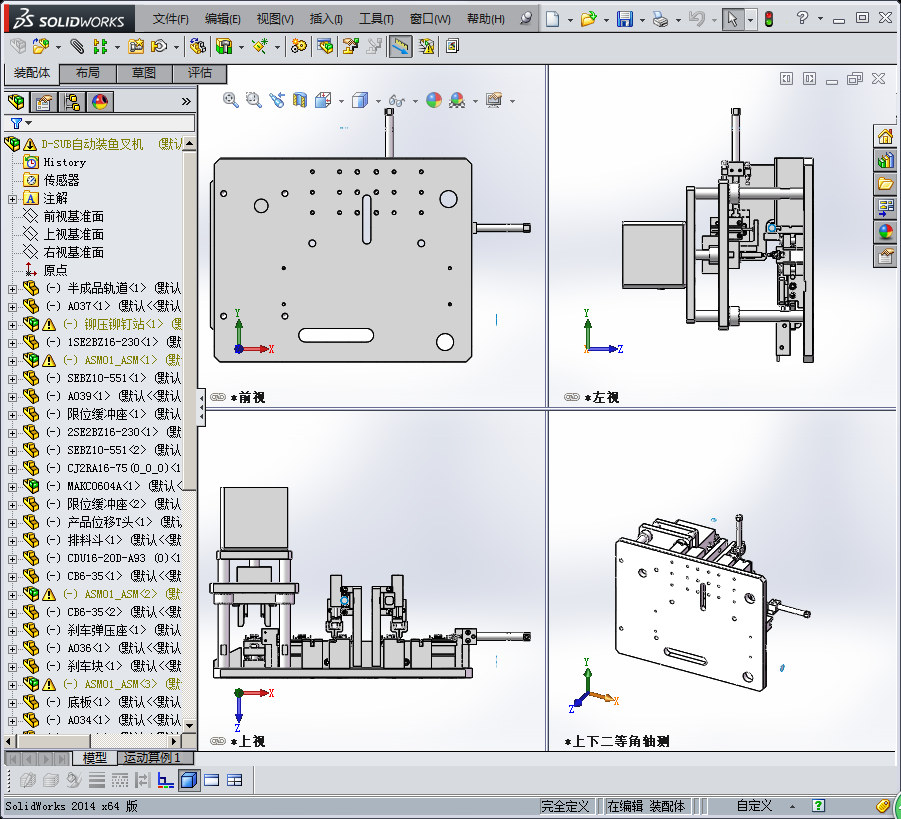Screen dimensions: 901x819
Task: Expand the 注解 tree node
Action: tap(12, 199)
